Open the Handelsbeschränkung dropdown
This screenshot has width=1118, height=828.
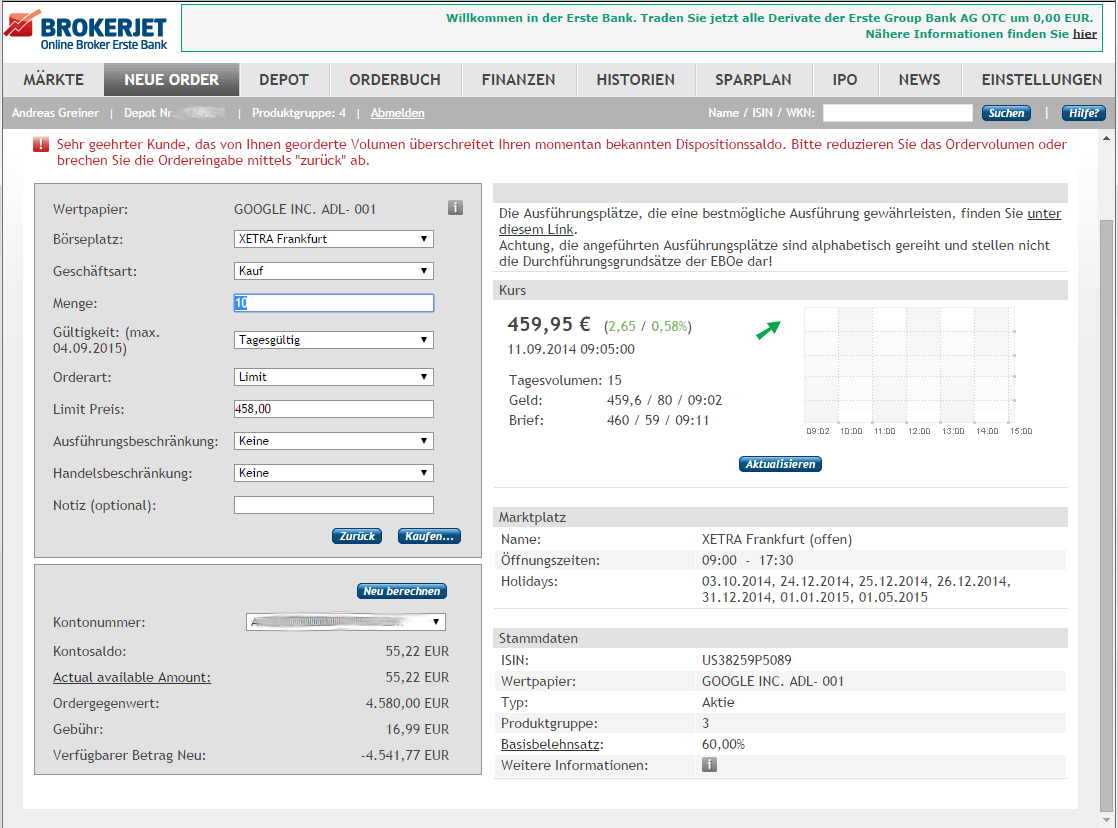[334, 473]
